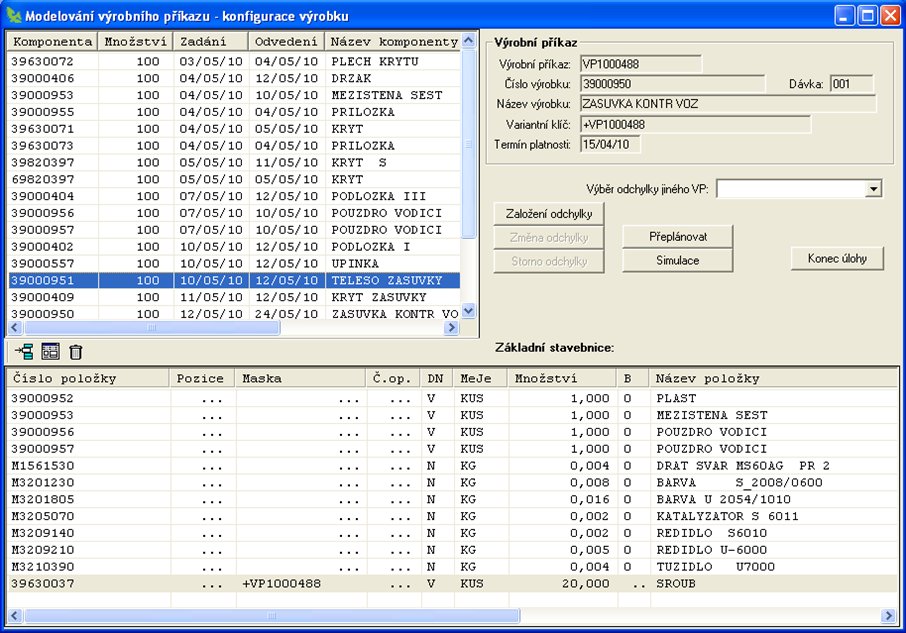Click the MeJe column header
Image resolution: width=906 pixels, height=633 pixels.
[480, 378]
